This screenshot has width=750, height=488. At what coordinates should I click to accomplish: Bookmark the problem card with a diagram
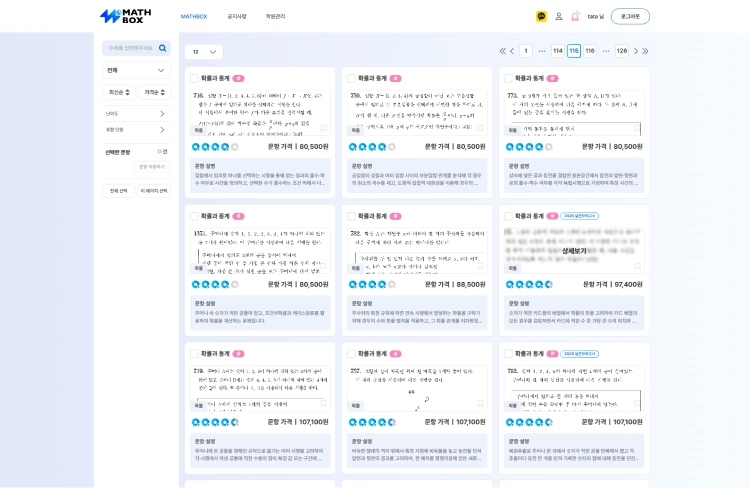480,404
